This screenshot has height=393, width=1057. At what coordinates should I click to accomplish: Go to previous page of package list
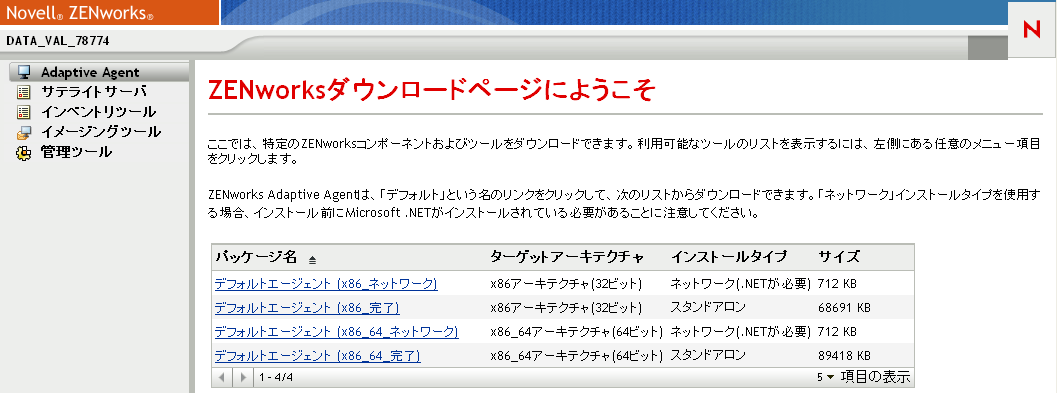(x=222, y=377)
